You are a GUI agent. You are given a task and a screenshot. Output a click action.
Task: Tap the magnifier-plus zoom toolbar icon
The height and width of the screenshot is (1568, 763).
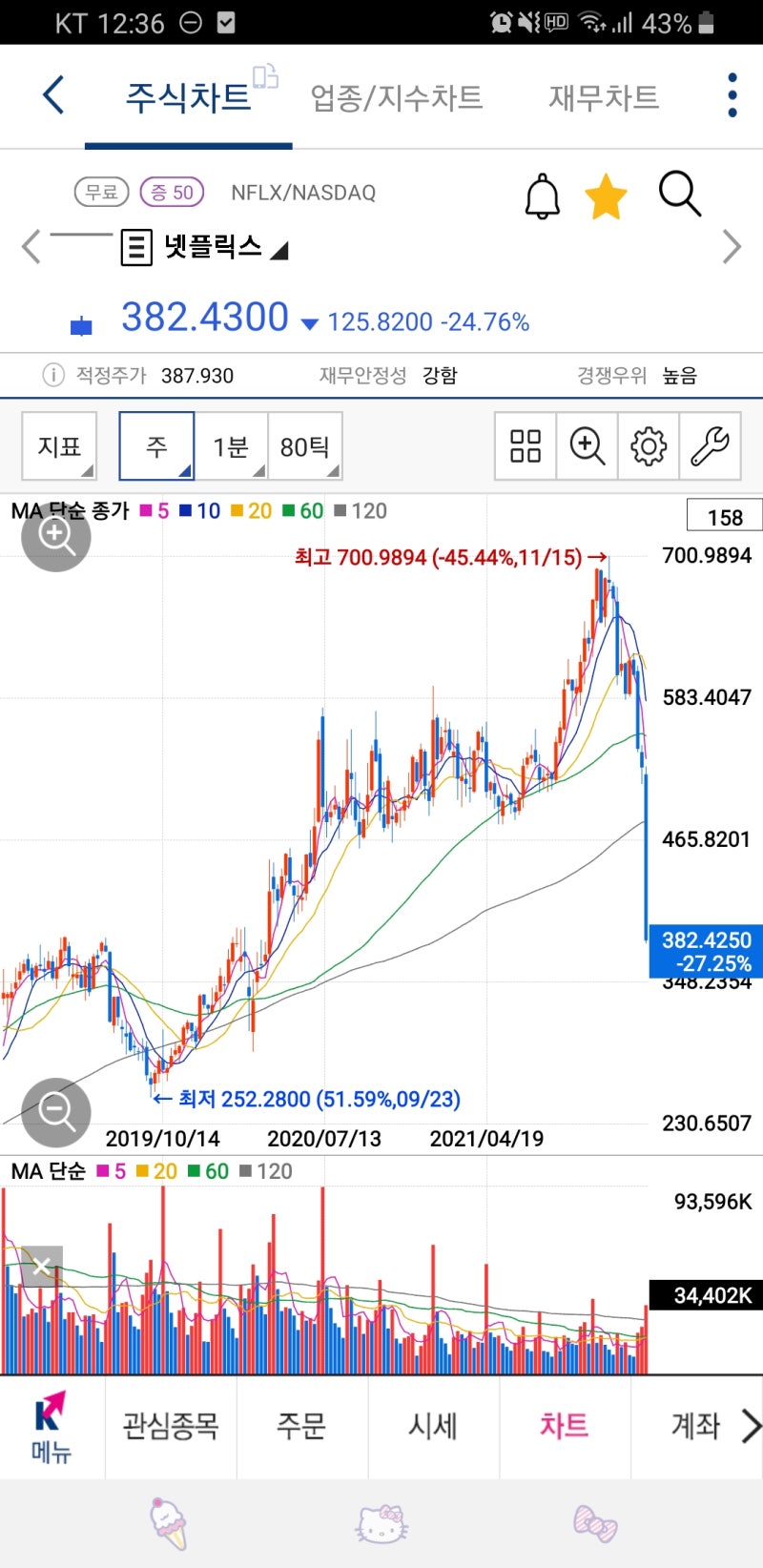pos(587,445)
